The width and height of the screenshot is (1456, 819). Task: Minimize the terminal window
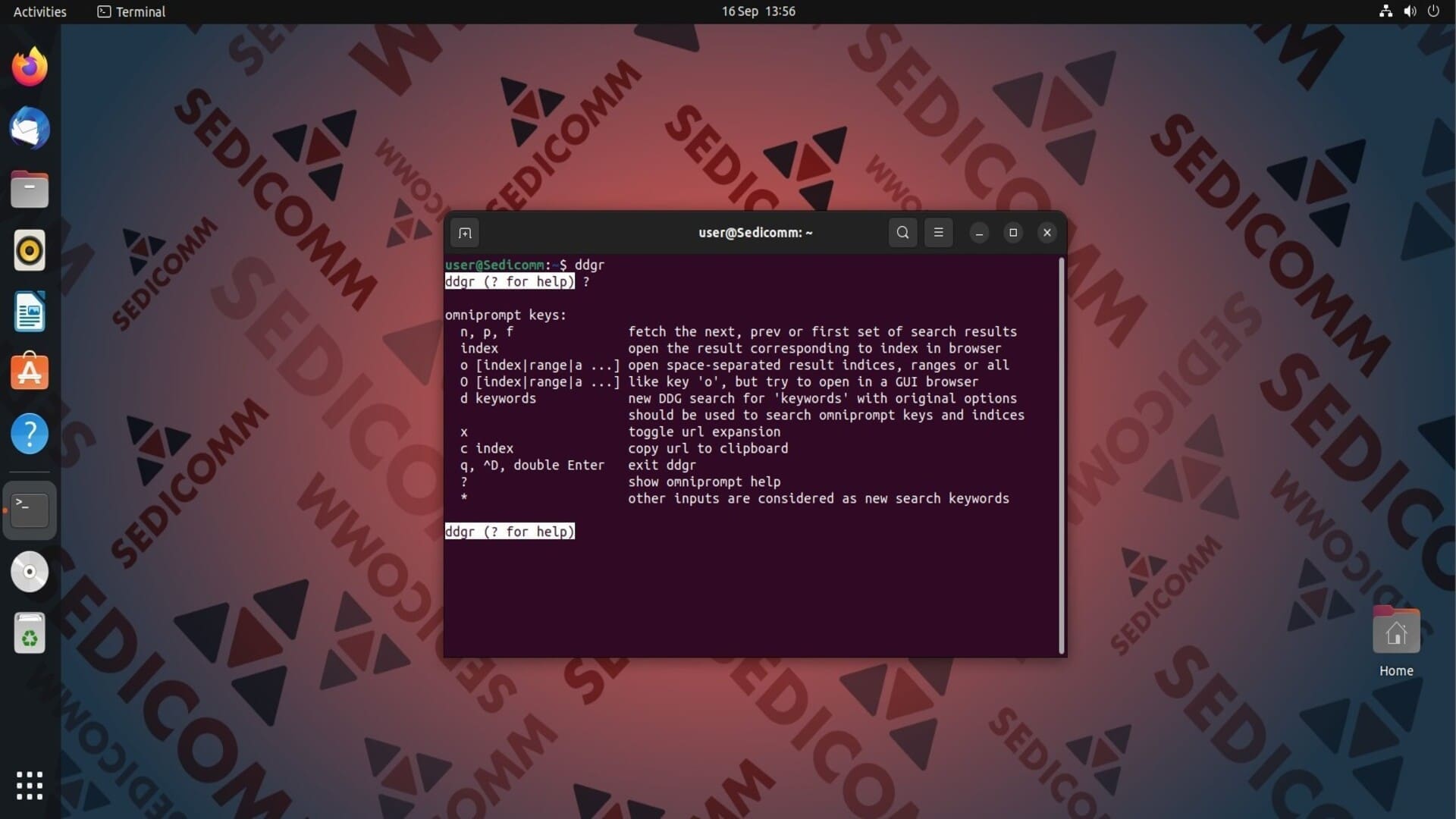coord(979,233)
